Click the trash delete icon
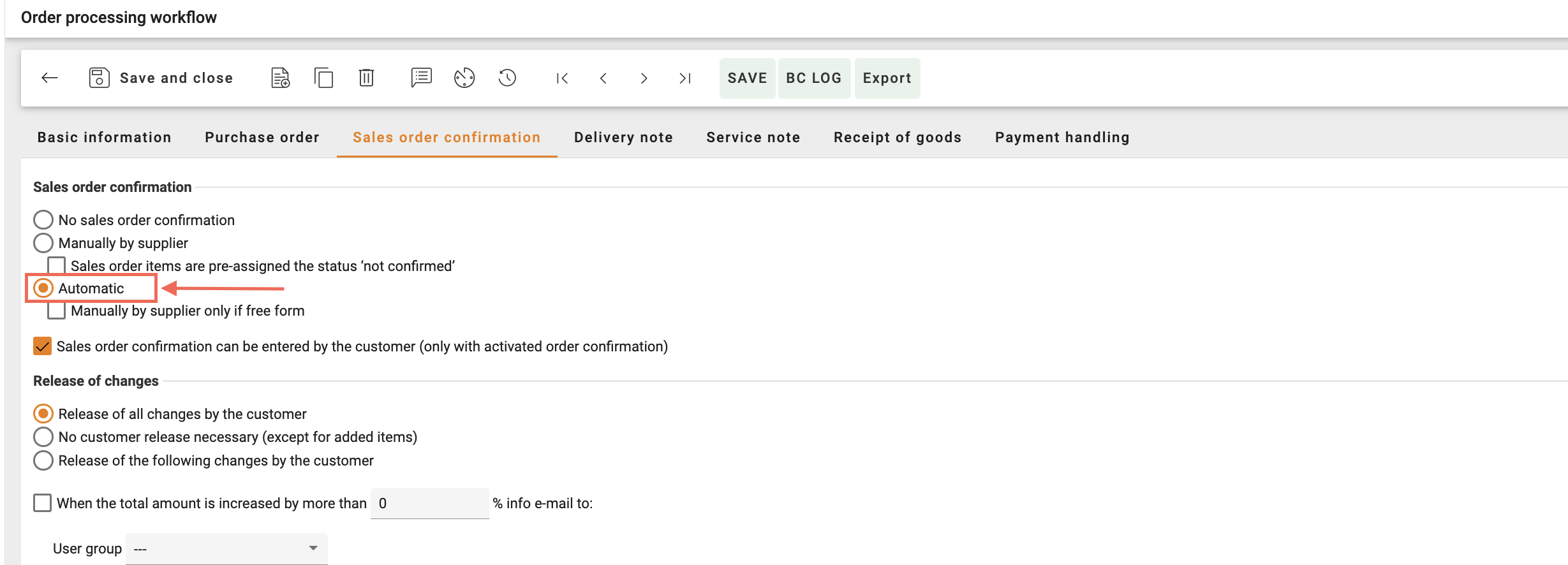The height and width of the screenshot is (565, 1568). (366, 78)
